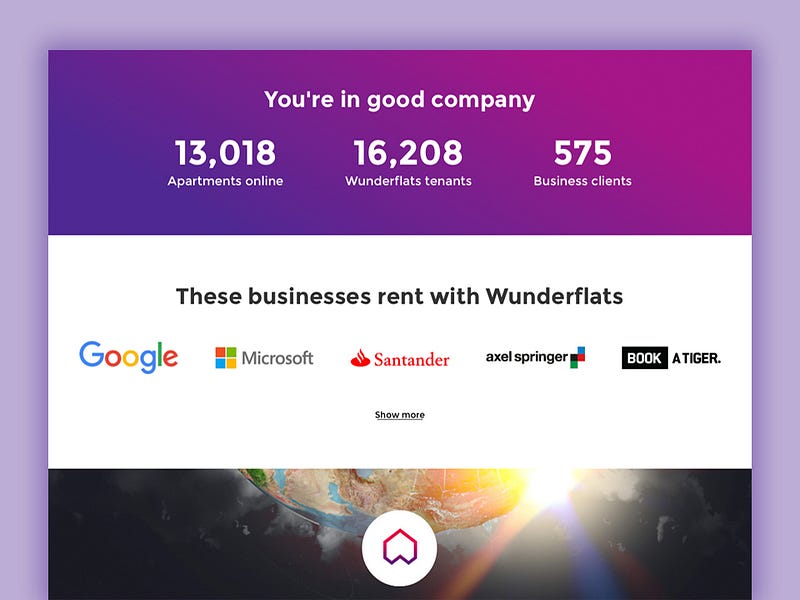The width and height of the screenshot is (800, 600).
Task: Click the Business clients label
Action: 583,181
